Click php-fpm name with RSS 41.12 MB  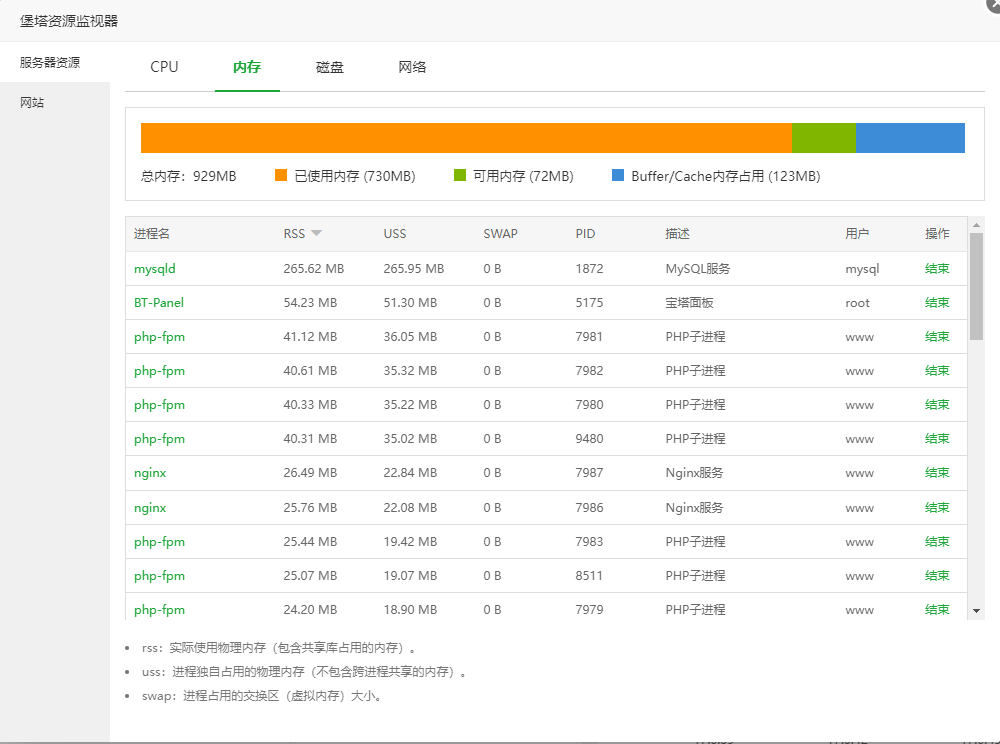[159, 337]
